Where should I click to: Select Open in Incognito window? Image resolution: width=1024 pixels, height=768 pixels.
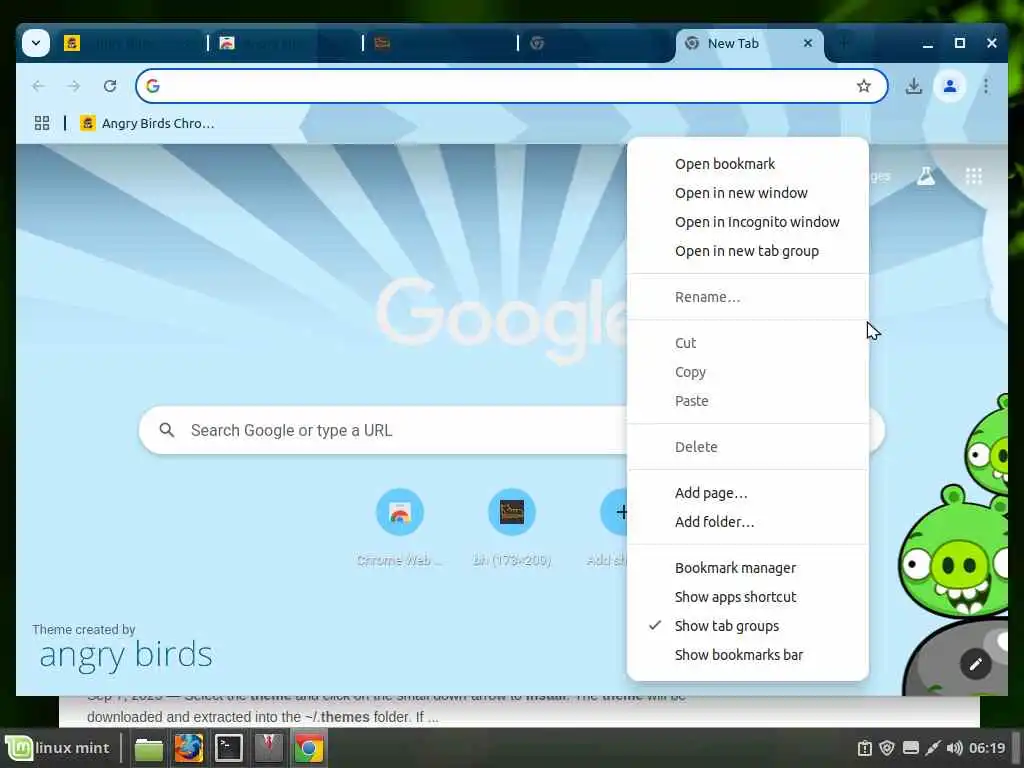[747, 222]
